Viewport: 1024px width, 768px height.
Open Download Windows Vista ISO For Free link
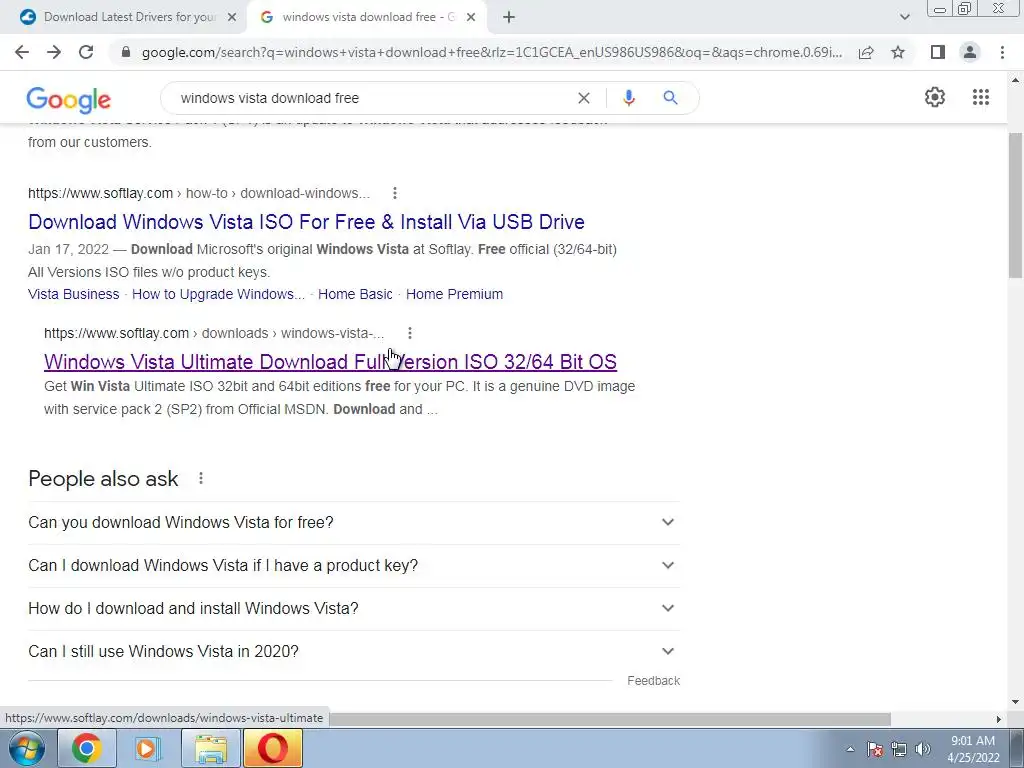pyautogui.click(x=306, y=222)
